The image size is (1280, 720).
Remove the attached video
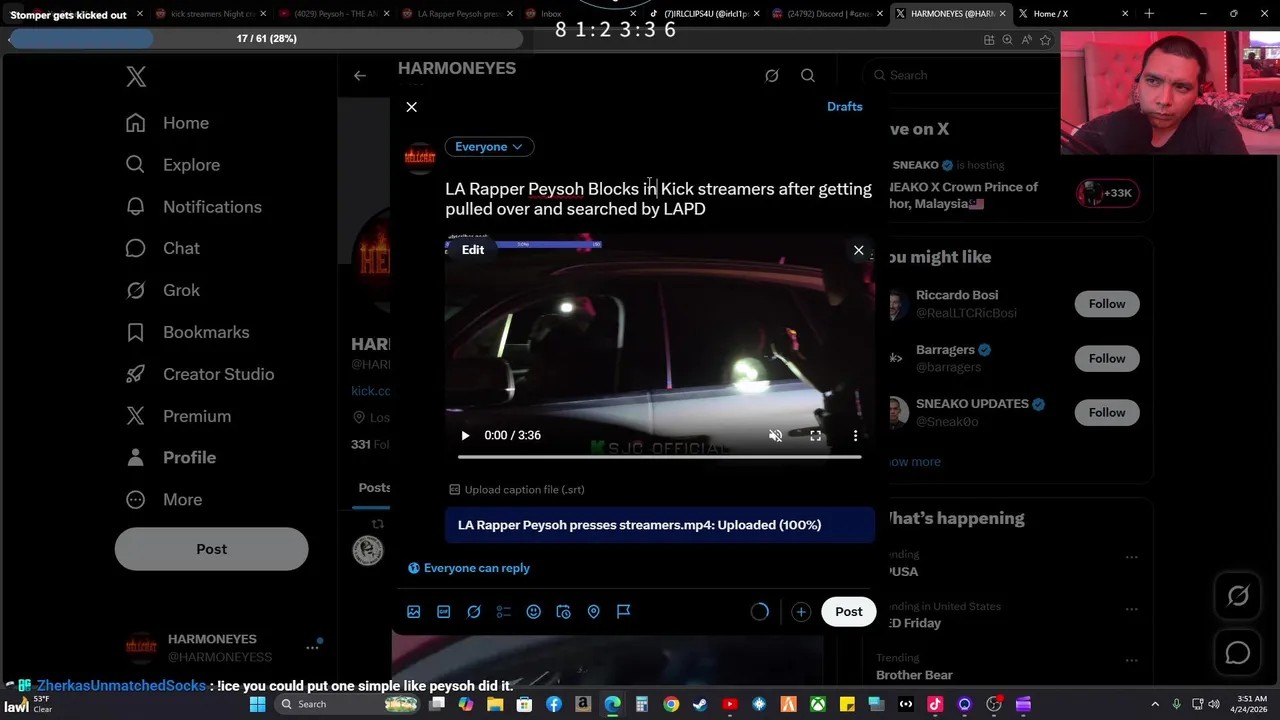pyautogui.click(x=858, y=250)
